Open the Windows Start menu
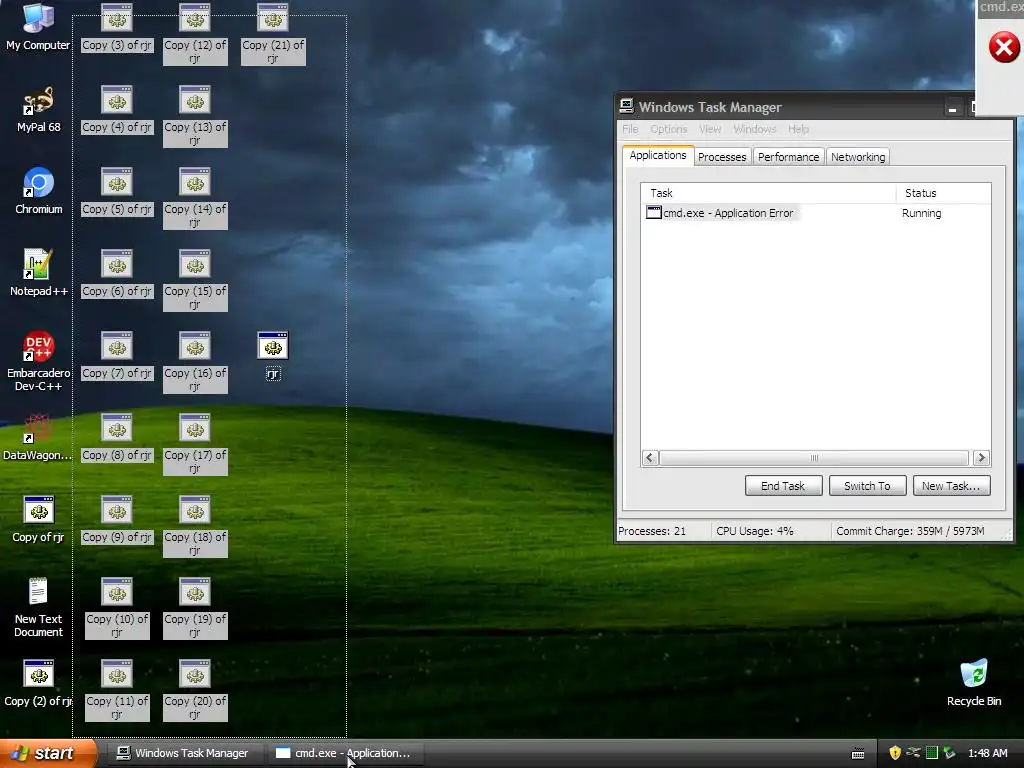The image size is (1024, 768). click(x=48, y=753)
